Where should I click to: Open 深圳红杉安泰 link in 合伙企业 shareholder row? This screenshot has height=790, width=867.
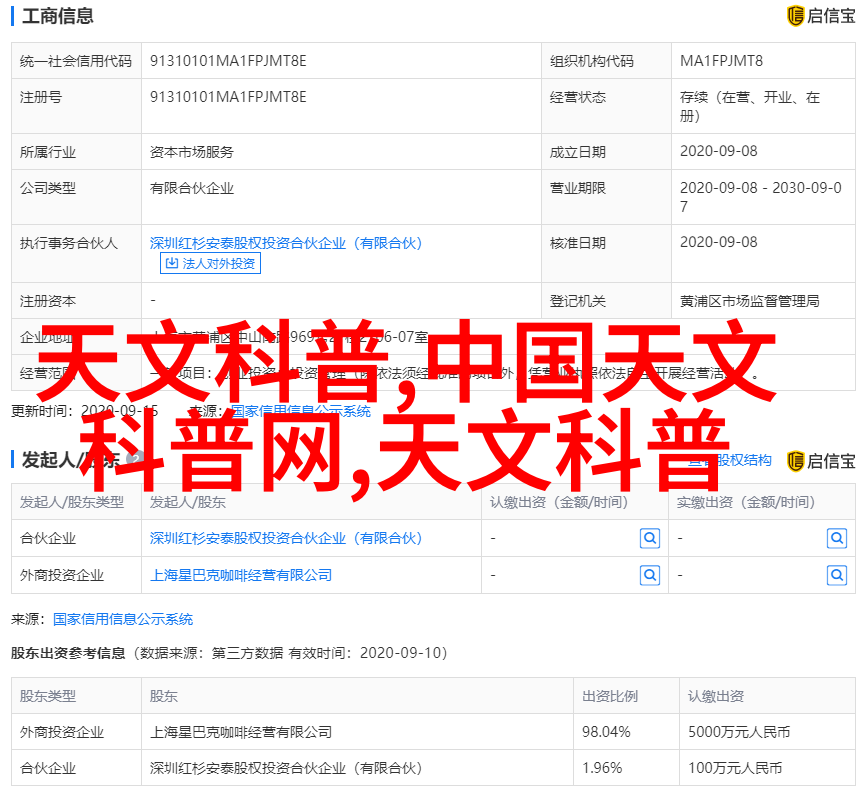[286, 538]
